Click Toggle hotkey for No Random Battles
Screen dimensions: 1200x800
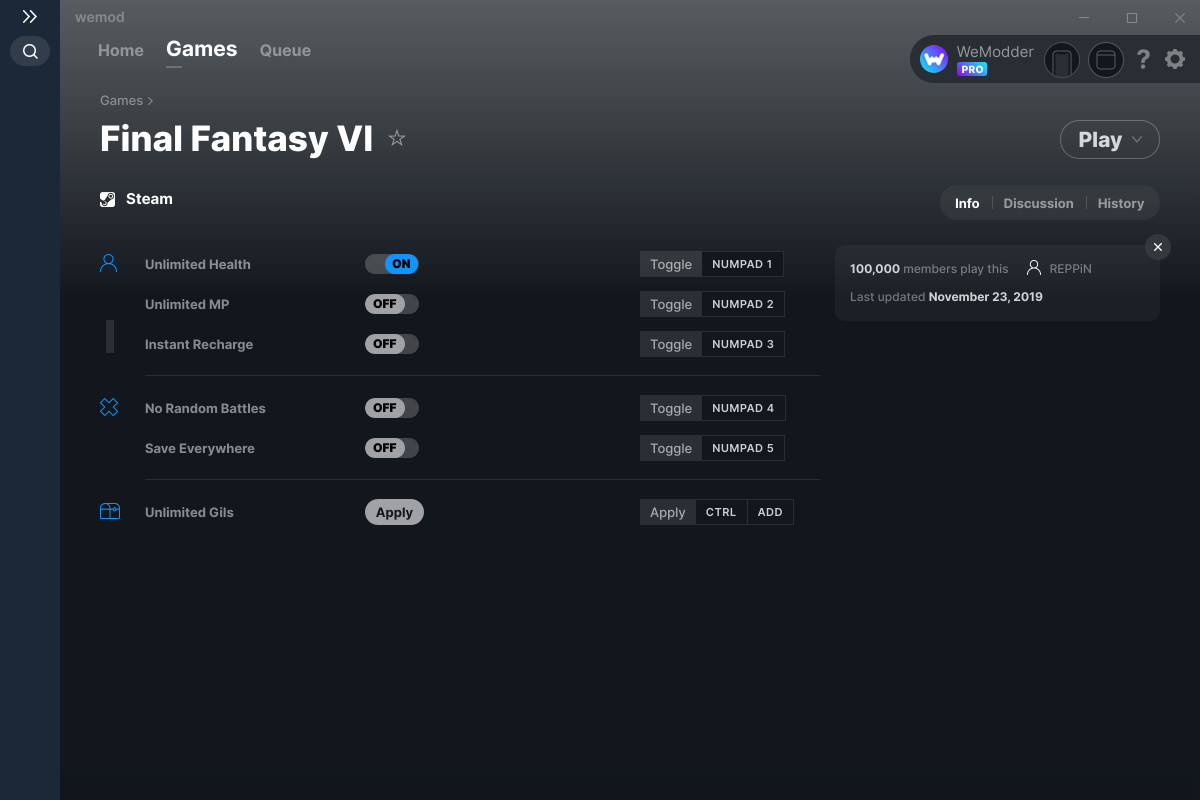click(x=671, y=408)
